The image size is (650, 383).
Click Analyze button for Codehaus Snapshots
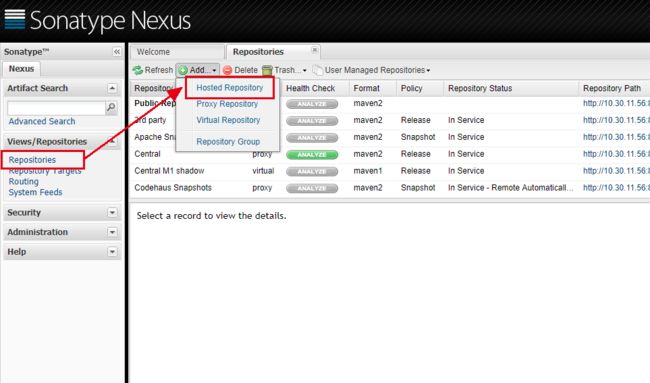click(x=312, y=188)
